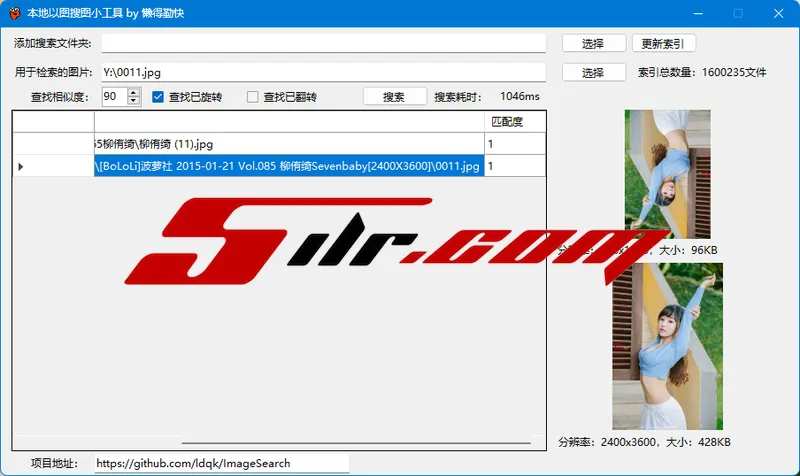The width and height of the screenshot is (800, 476).
Task: Click the 大小: 96KB text
Action: [x=688, y=250]
